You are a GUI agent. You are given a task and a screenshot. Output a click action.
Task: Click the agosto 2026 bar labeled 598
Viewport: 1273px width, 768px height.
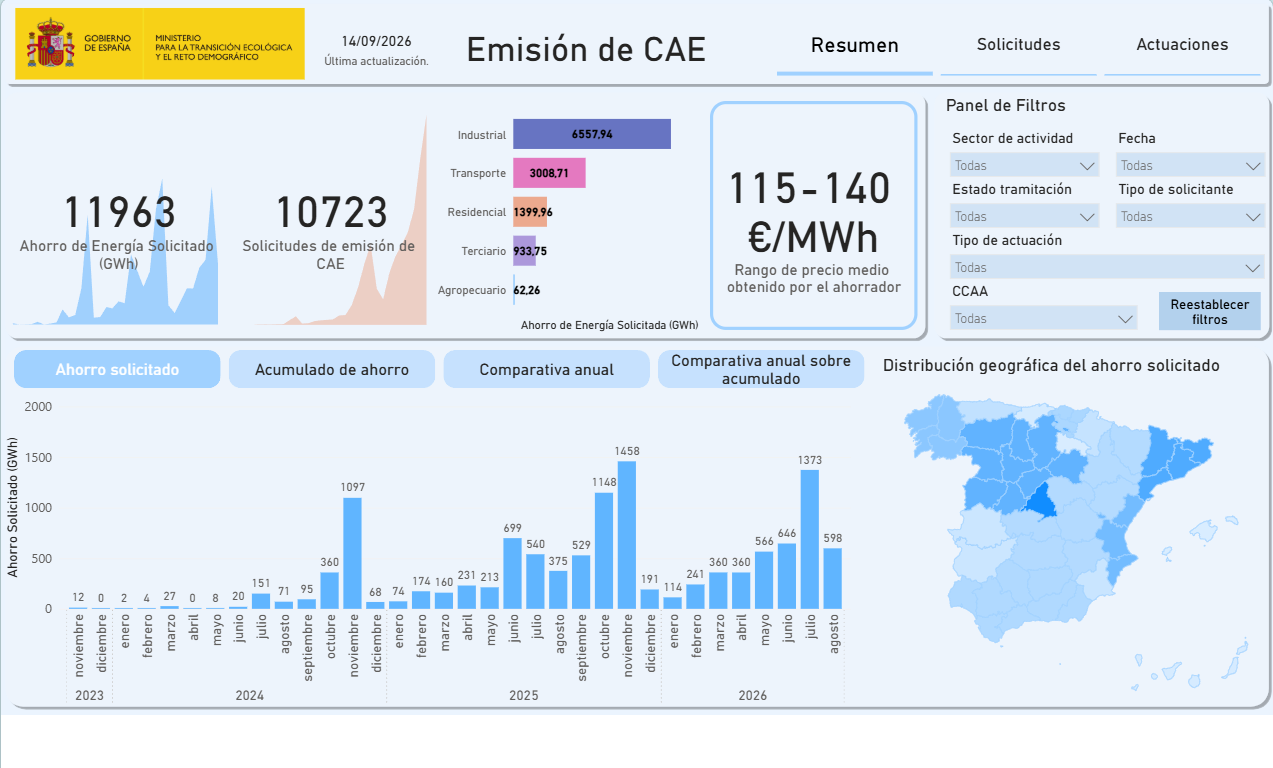[x=832, y=579]
